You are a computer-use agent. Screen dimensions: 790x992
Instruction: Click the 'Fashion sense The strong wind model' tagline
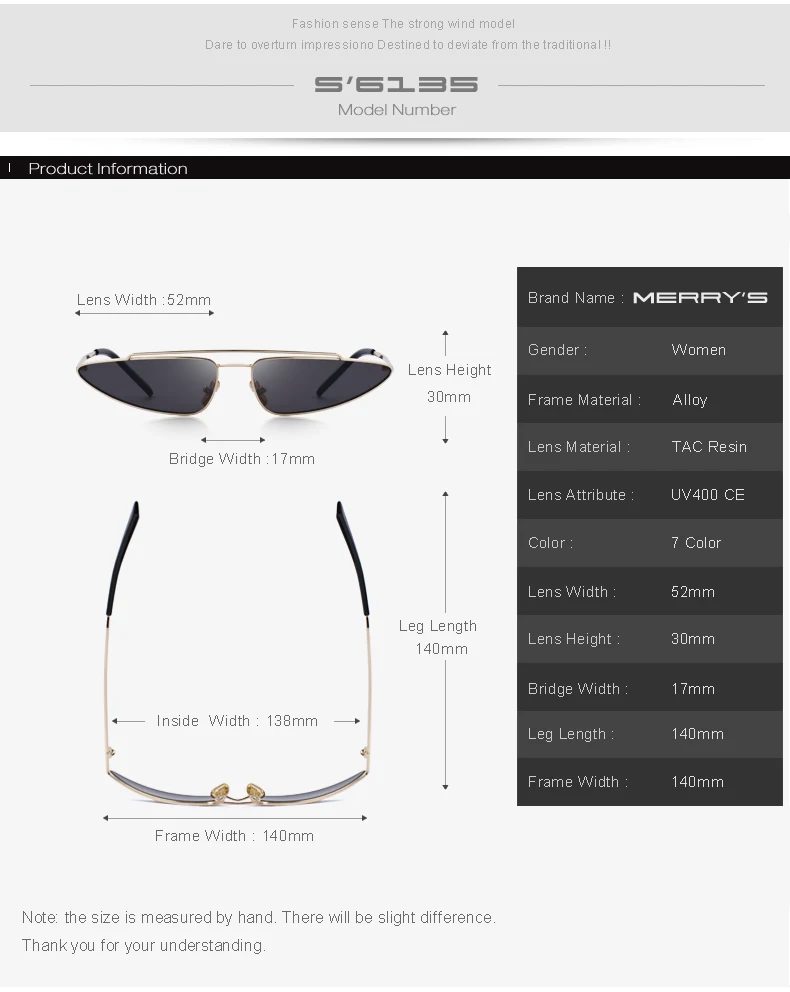pos(403,24)
